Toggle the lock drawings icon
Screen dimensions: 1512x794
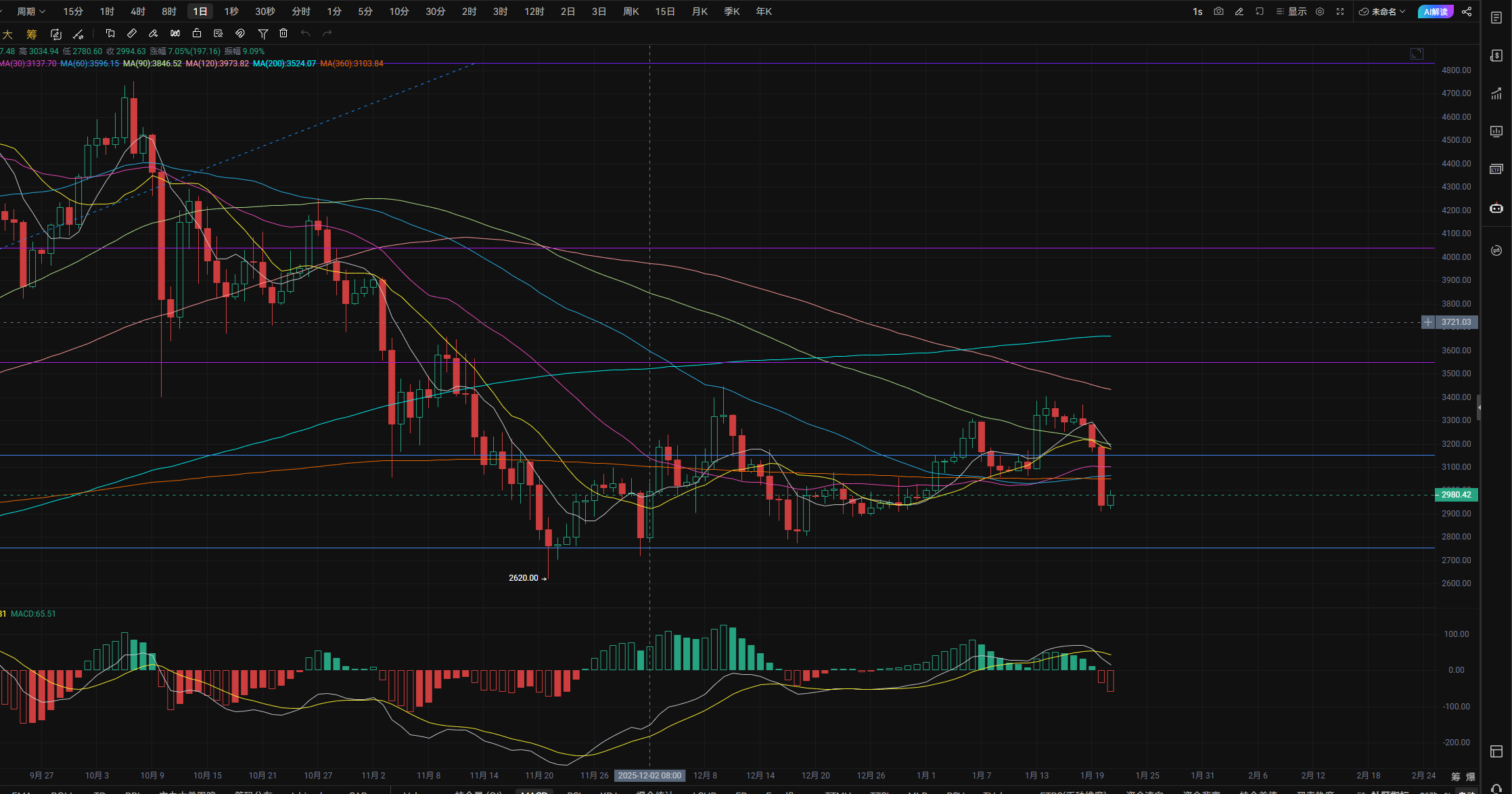197,33
